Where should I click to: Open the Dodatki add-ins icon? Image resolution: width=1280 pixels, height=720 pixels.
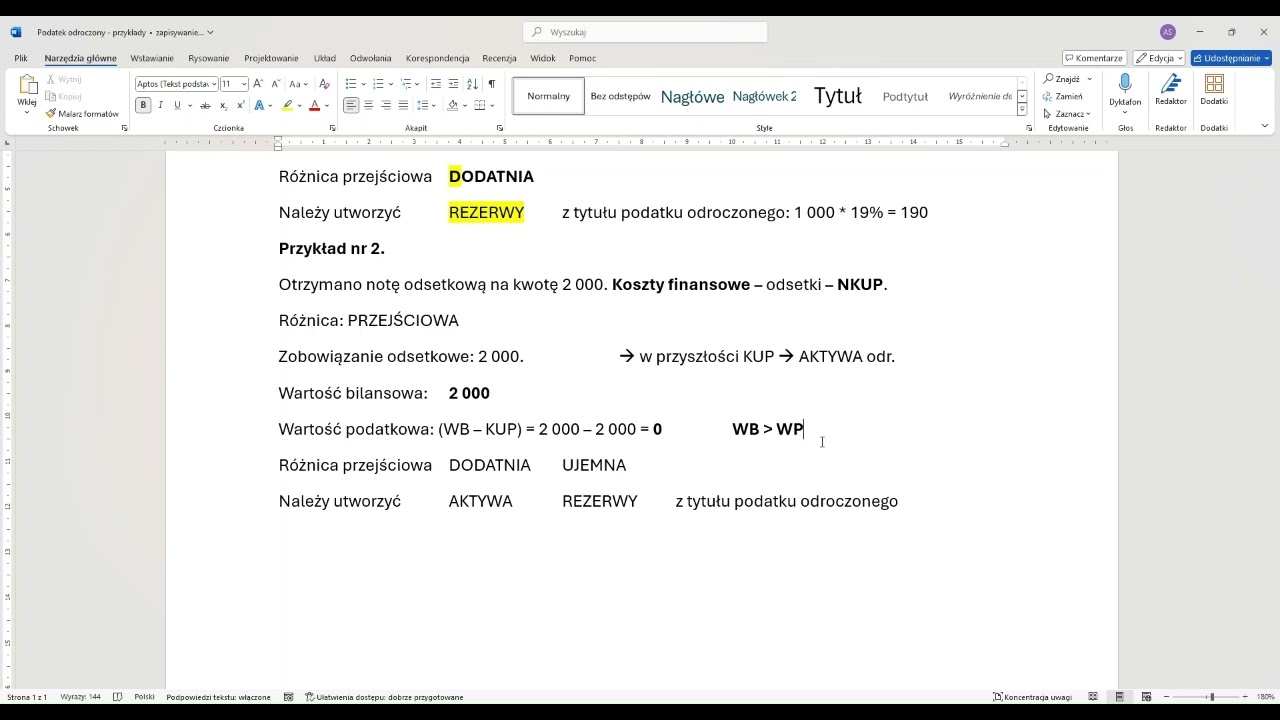(x=1214, y=84)
